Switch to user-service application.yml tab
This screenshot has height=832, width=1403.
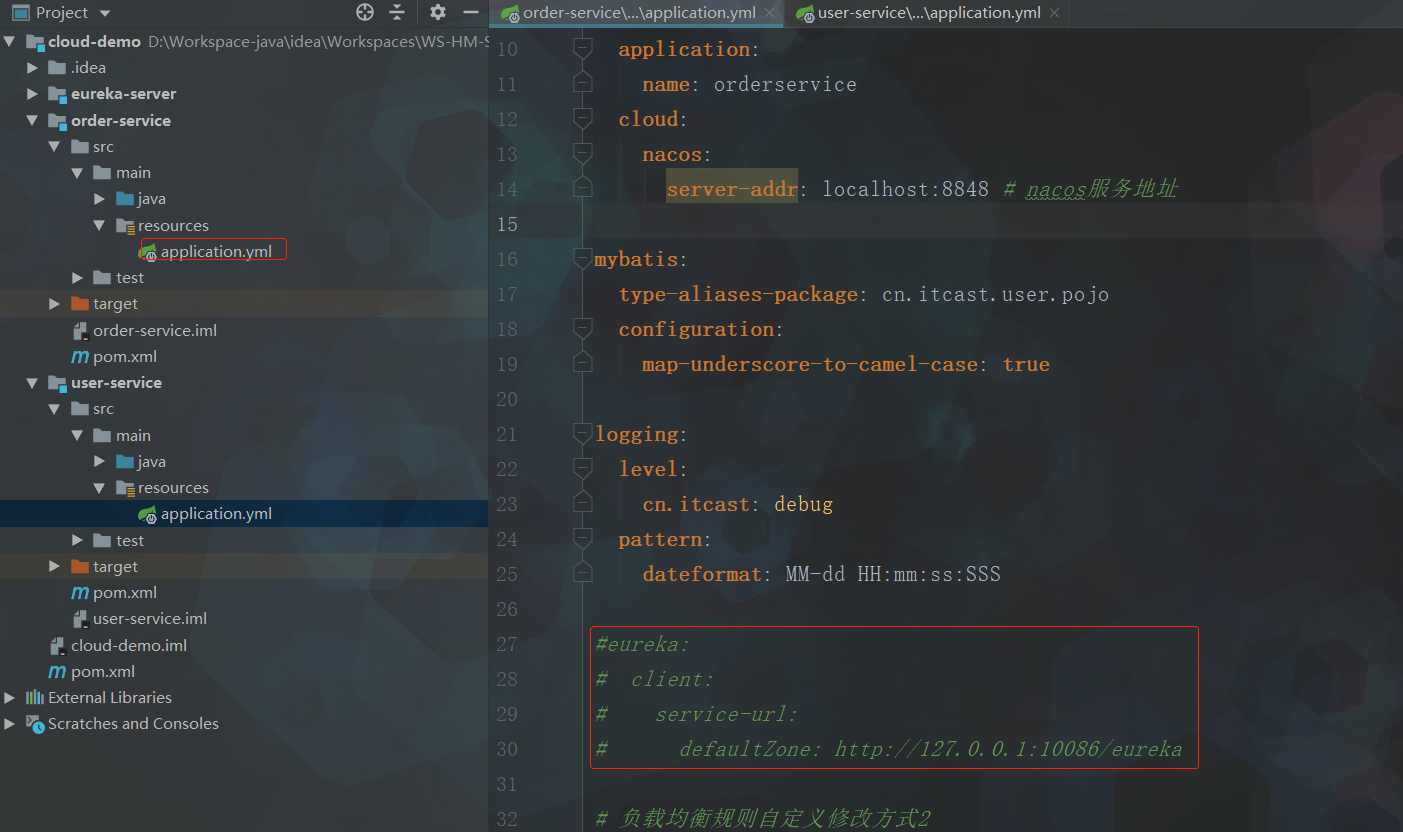coord(929,13)
